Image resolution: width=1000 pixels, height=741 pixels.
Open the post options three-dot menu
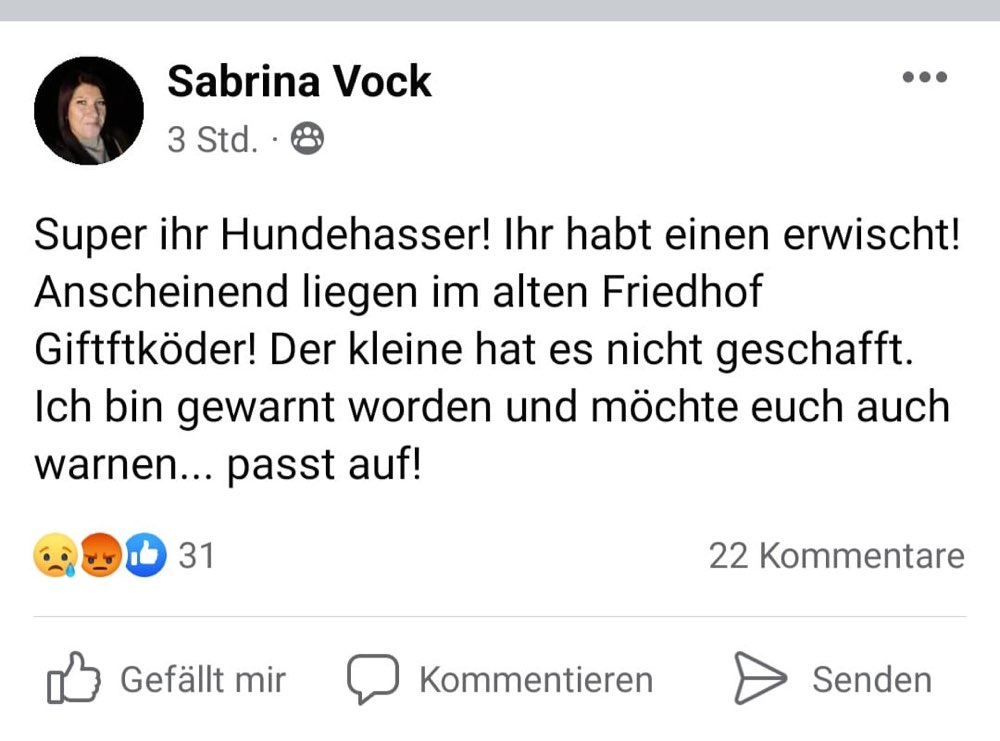click(926, 76)
